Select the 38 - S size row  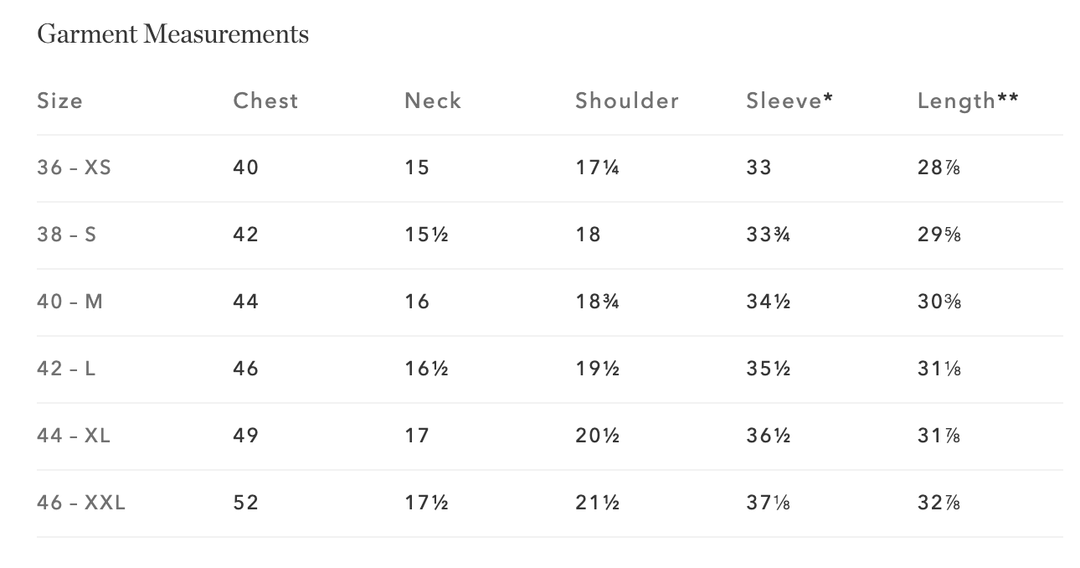pos(67,235)
